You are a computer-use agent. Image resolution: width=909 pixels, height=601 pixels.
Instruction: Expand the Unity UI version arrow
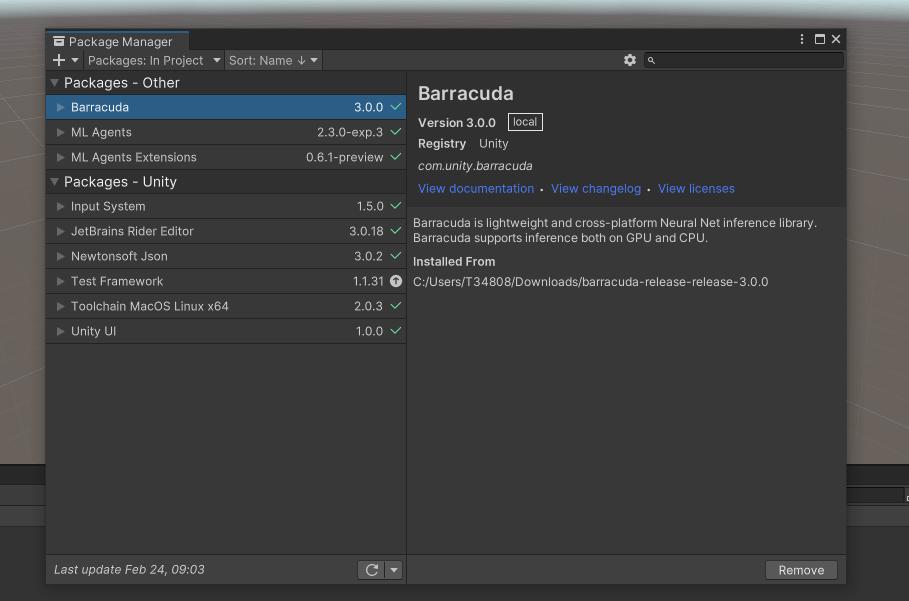point(60,331)
